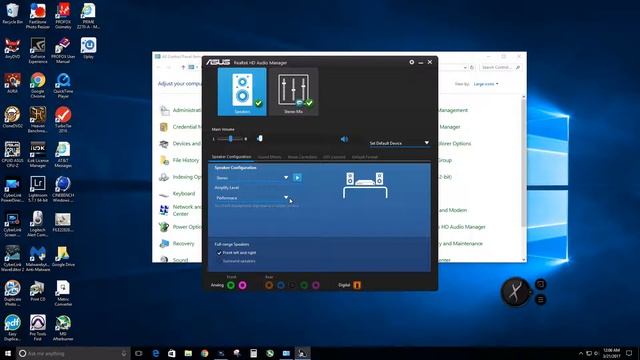Click the rear green analog jack
Viewport: 640px width, 360px height.
pyautogui.click(x=304, y=285)
